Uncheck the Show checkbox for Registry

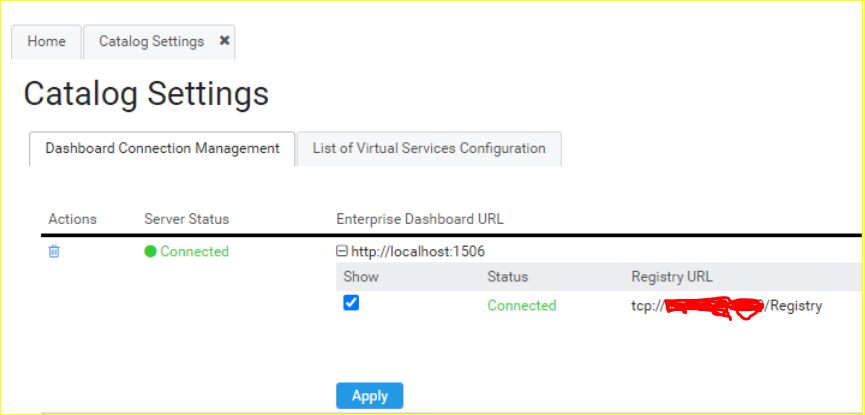[351, 303]
